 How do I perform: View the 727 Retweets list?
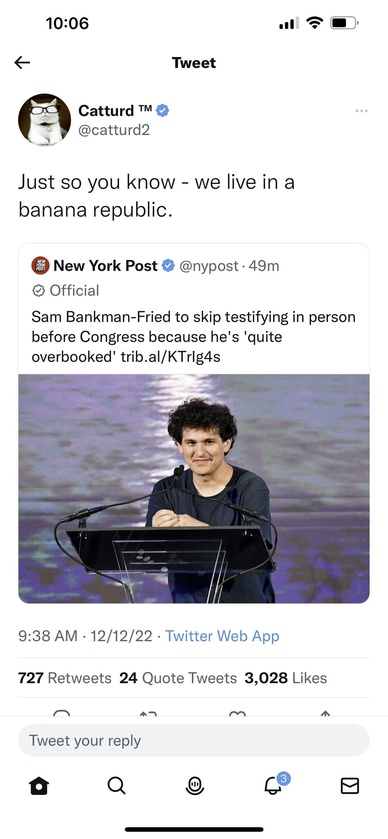pos(65,678)
